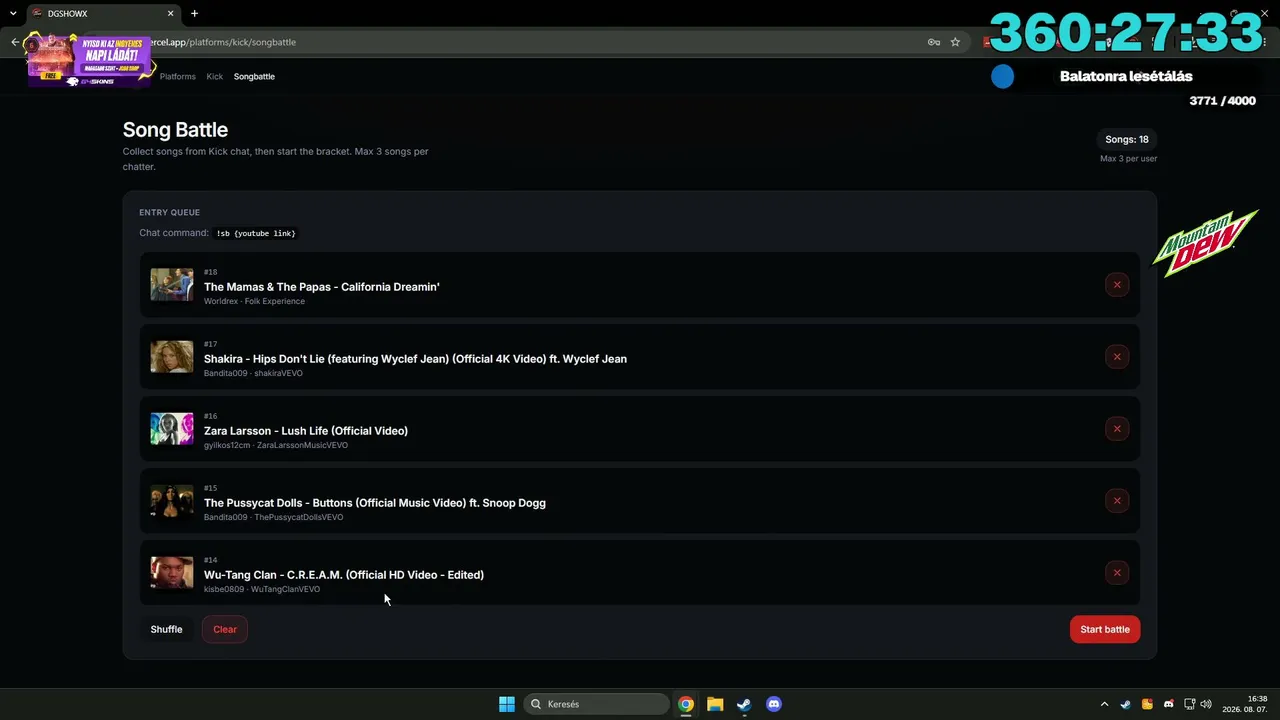Image resolution: width=1280 pixels, height=720 pixels.
Task: Open the Shakira video thumbnail
Action: 172,357
